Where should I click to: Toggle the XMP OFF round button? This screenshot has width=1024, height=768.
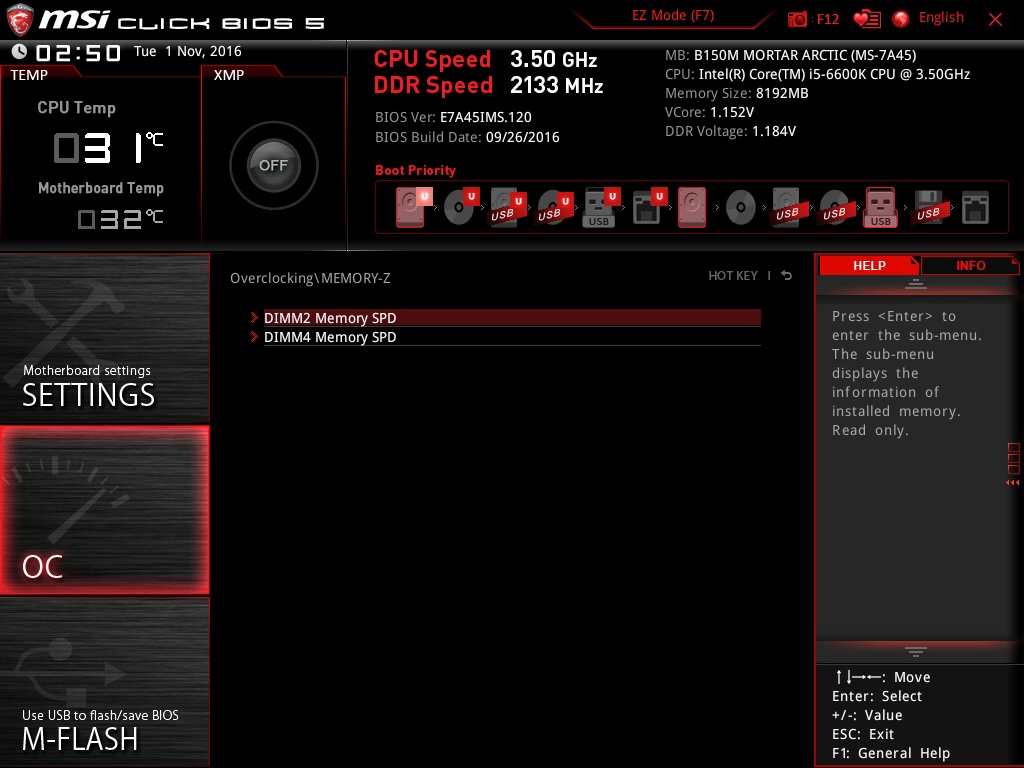coord(273,165)
